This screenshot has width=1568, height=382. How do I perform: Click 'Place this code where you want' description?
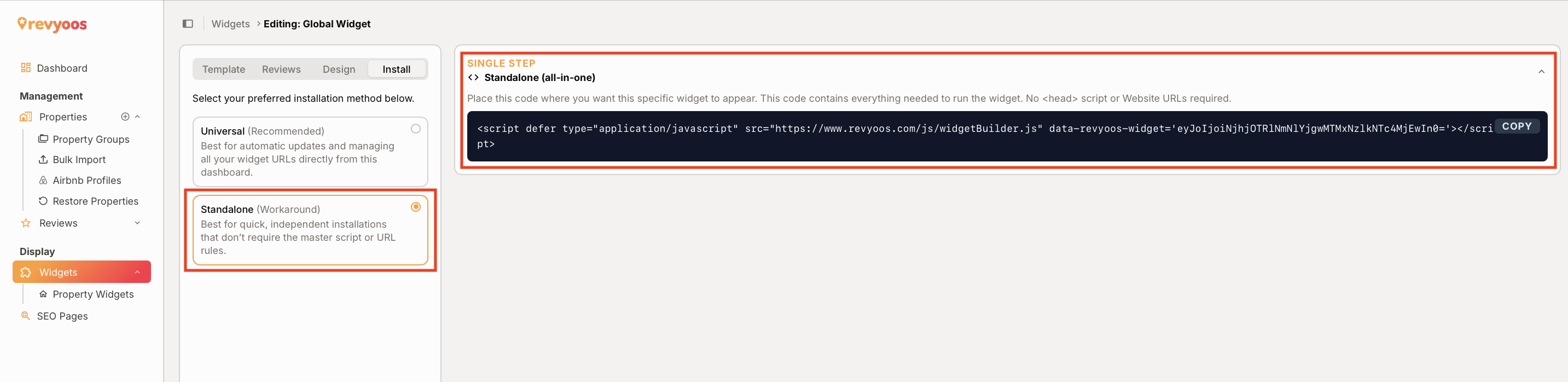(x=849, y=99)
